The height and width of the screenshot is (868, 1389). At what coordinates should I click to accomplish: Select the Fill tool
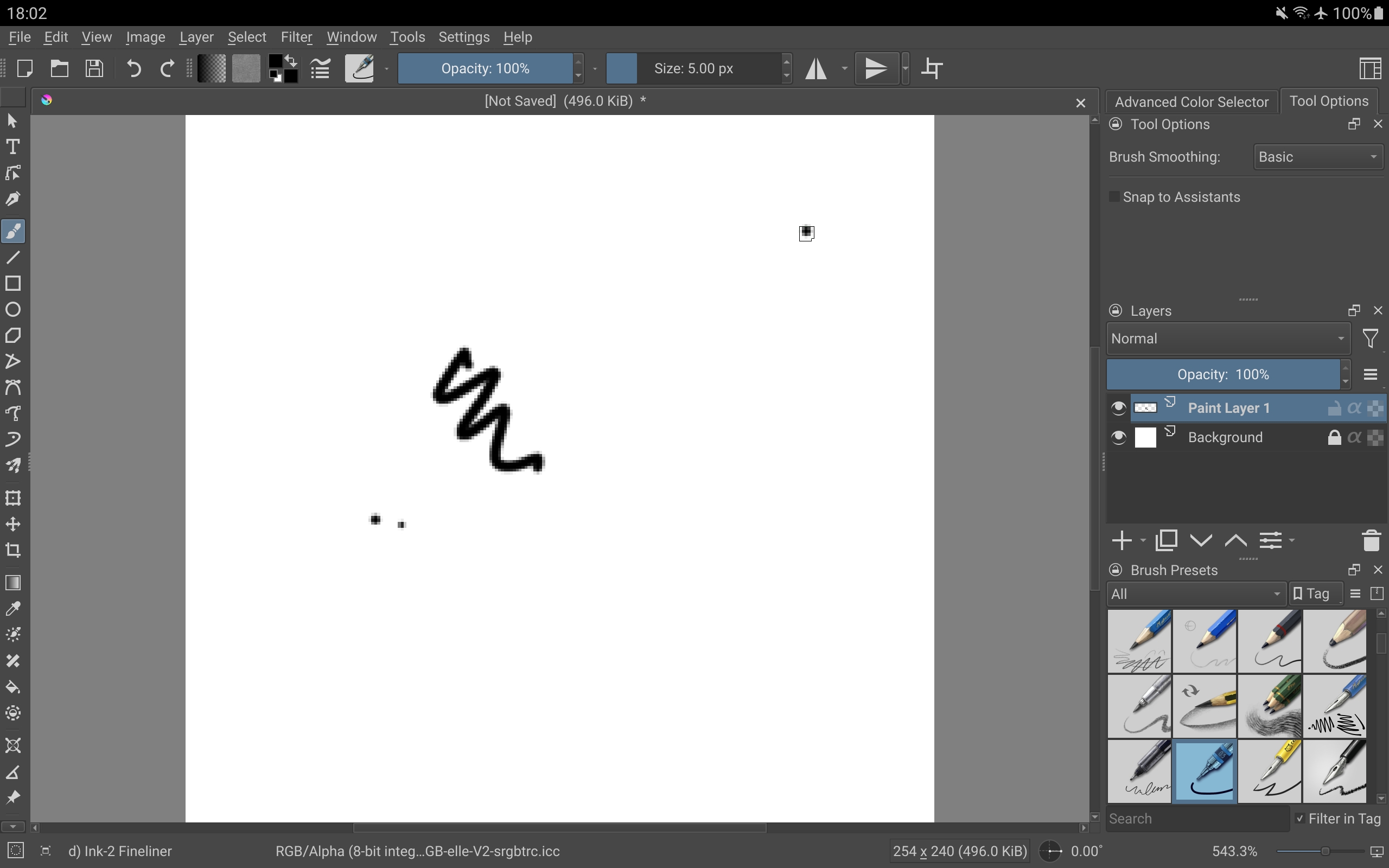tap(13, 687)
